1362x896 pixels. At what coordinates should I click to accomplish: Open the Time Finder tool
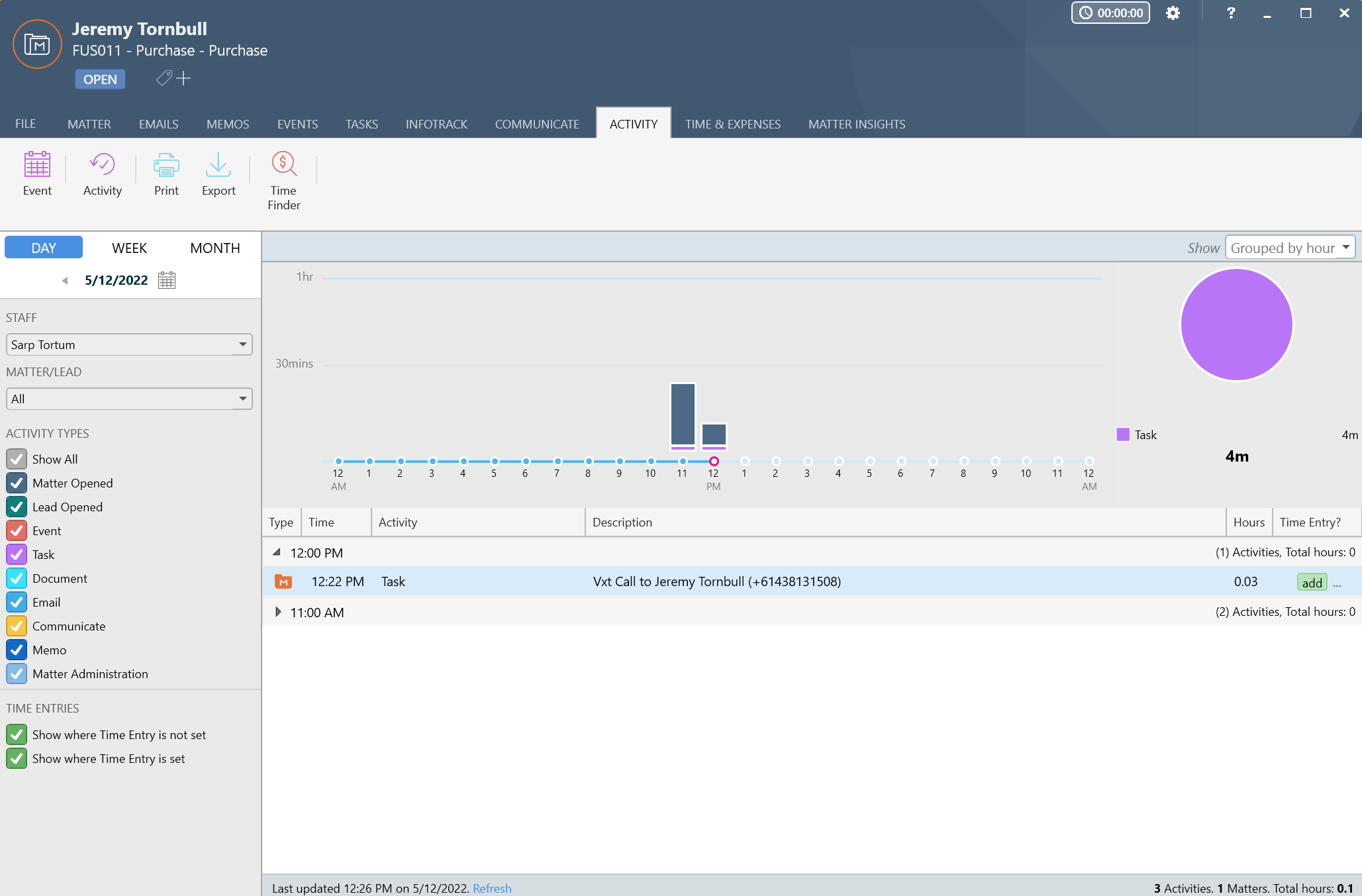click(283, 166)
